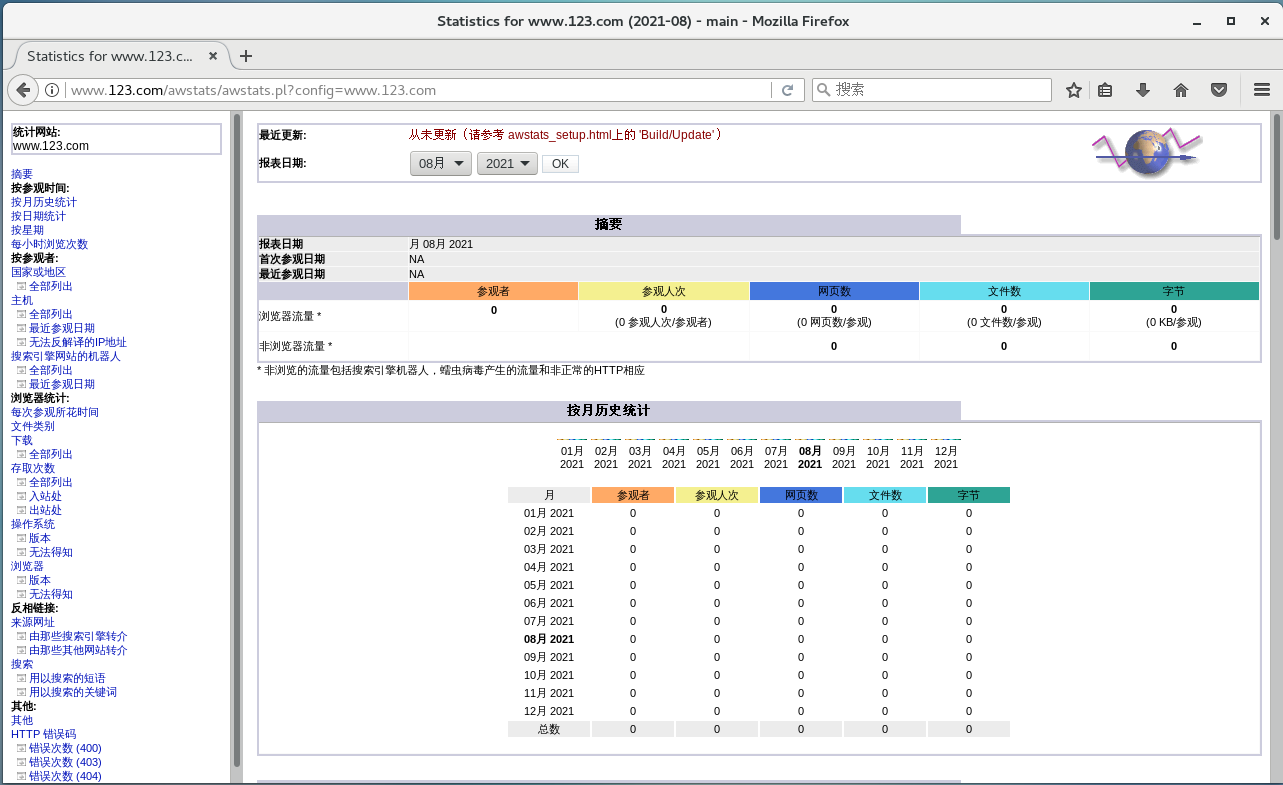
Task: Open 无法反解译的IP地址 list icon
Action: (x=21, y=343)
